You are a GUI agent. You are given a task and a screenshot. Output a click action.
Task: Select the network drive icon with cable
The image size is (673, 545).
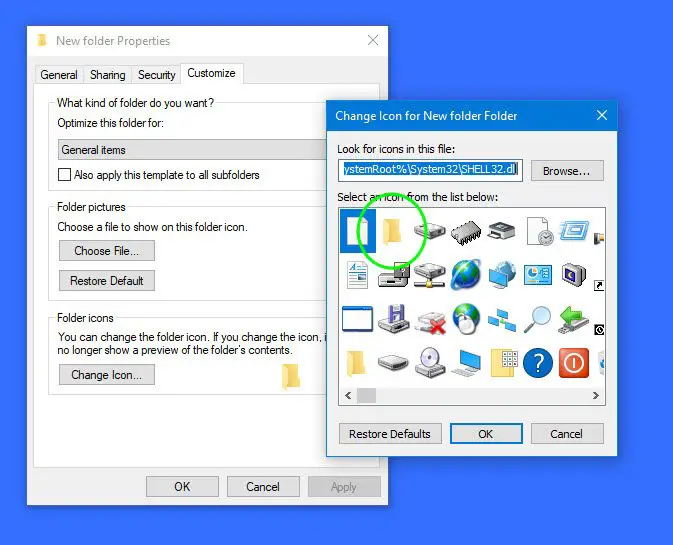tap(430, 275)
